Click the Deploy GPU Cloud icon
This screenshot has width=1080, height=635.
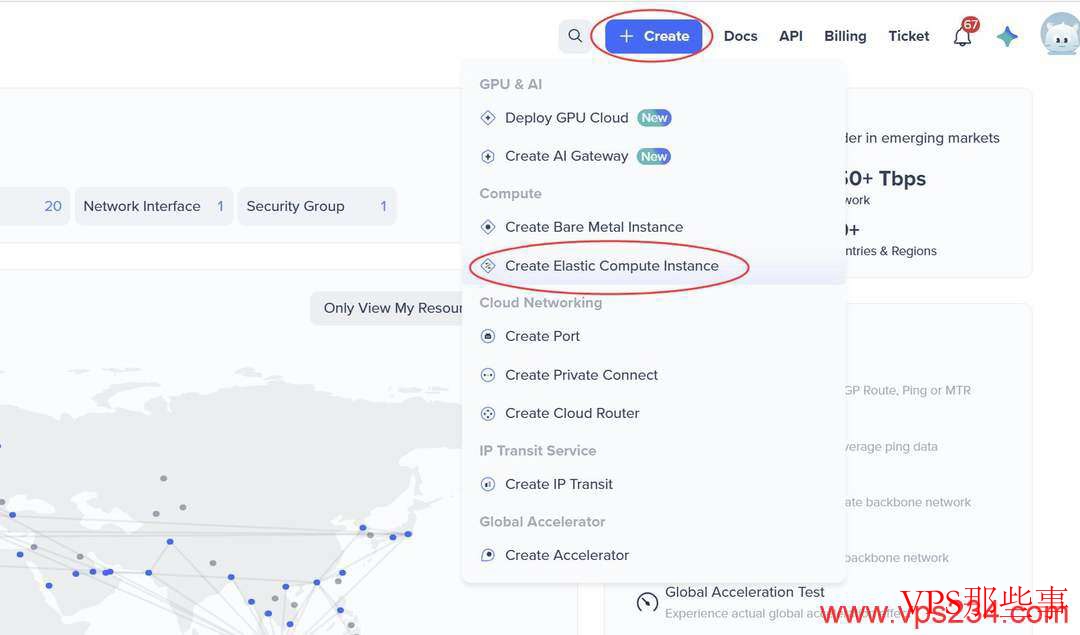[x=488, y=118]
